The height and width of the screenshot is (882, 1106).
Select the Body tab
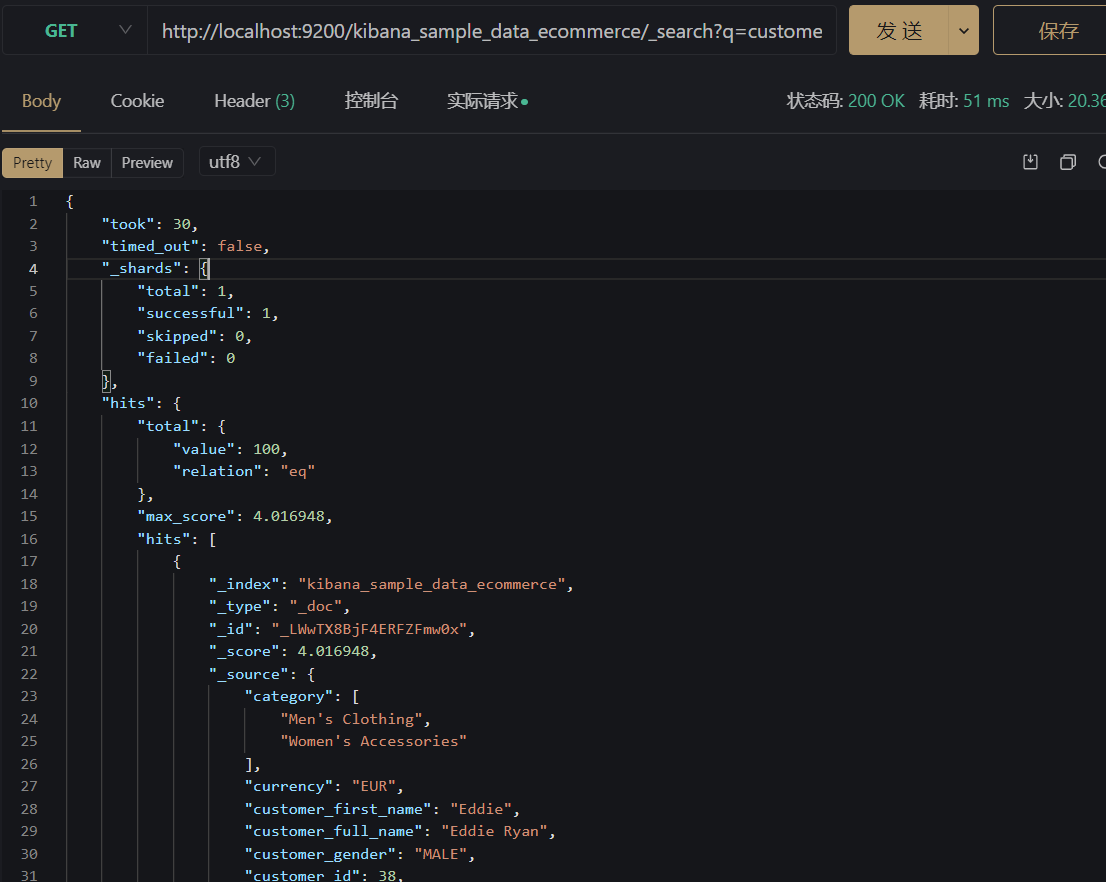[x=41, y=101]
